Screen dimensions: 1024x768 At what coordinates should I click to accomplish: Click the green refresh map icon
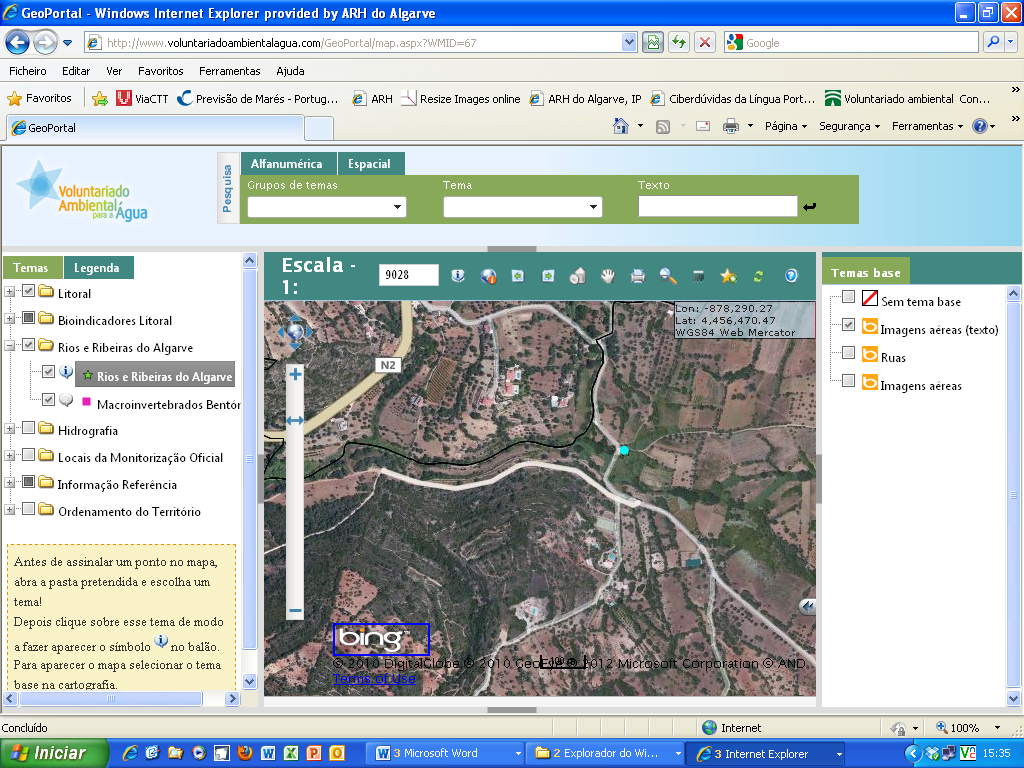(758, 276)
